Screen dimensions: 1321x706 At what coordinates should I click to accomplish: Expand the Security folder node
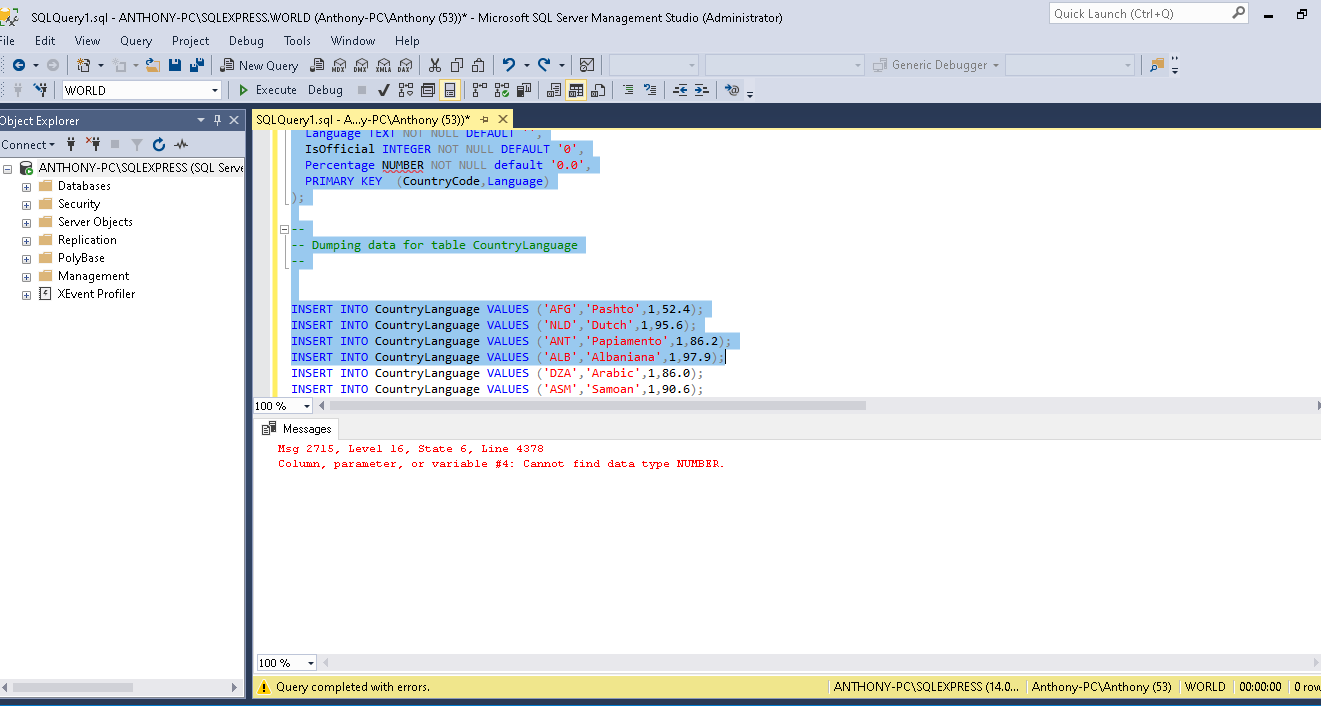(26, 204)
